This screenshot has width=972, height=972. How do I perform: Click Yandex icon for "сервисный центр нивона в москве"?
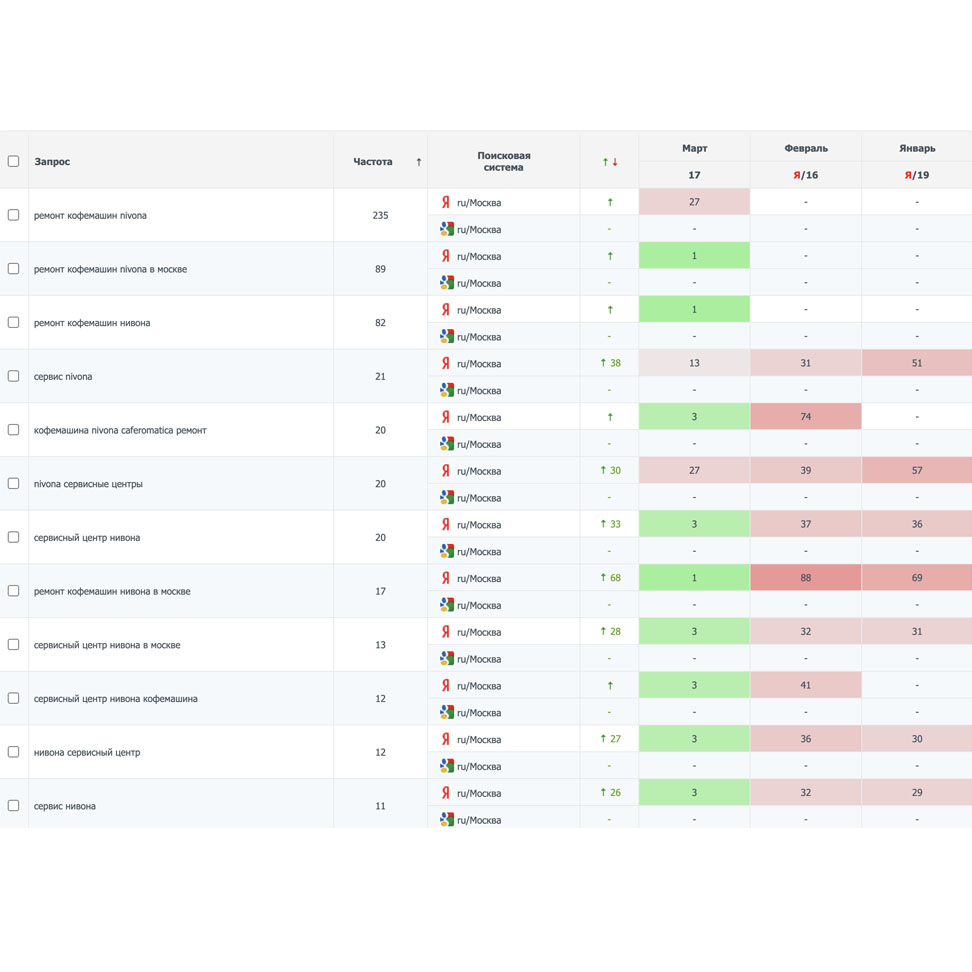445,632
